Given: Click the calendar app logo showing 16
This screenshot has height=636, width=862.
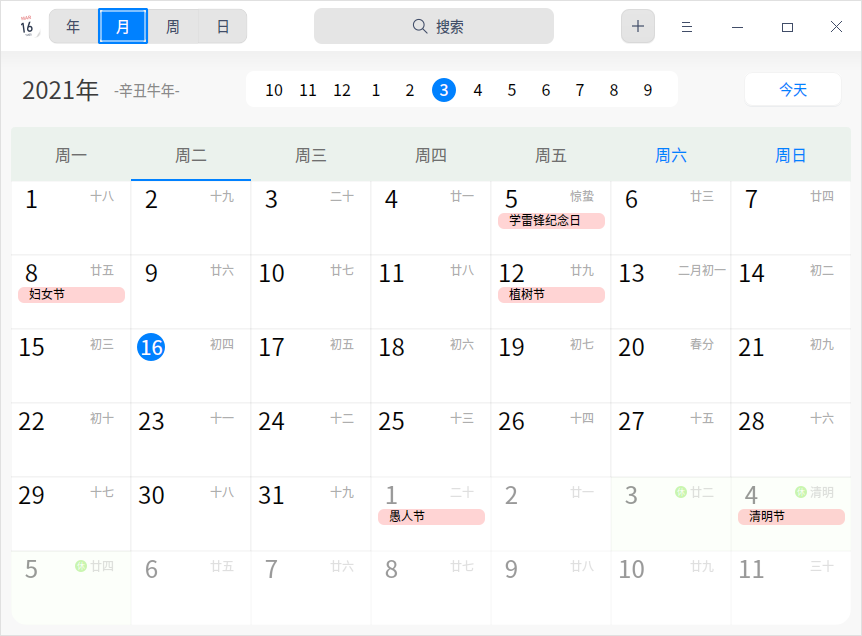Looking at the screenshot, I should [x=27, y=26].
